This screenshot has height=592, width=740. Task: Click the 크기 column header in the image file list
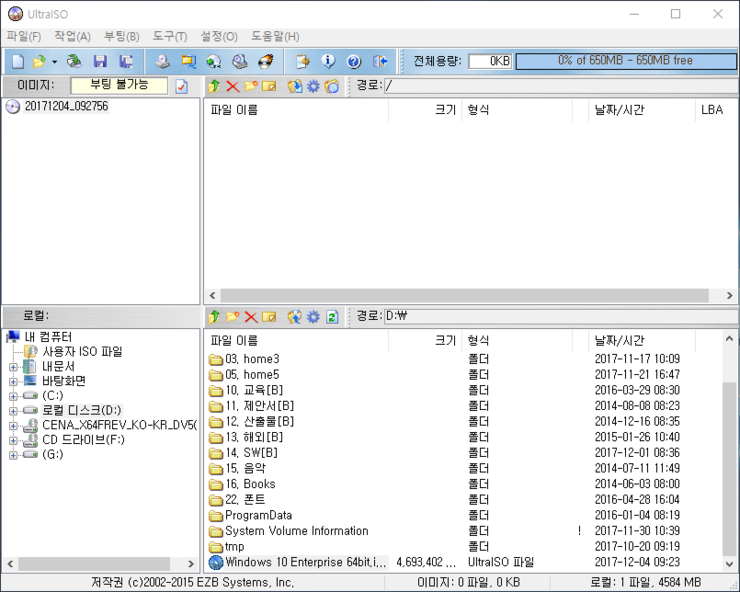[x=425, y=110]
